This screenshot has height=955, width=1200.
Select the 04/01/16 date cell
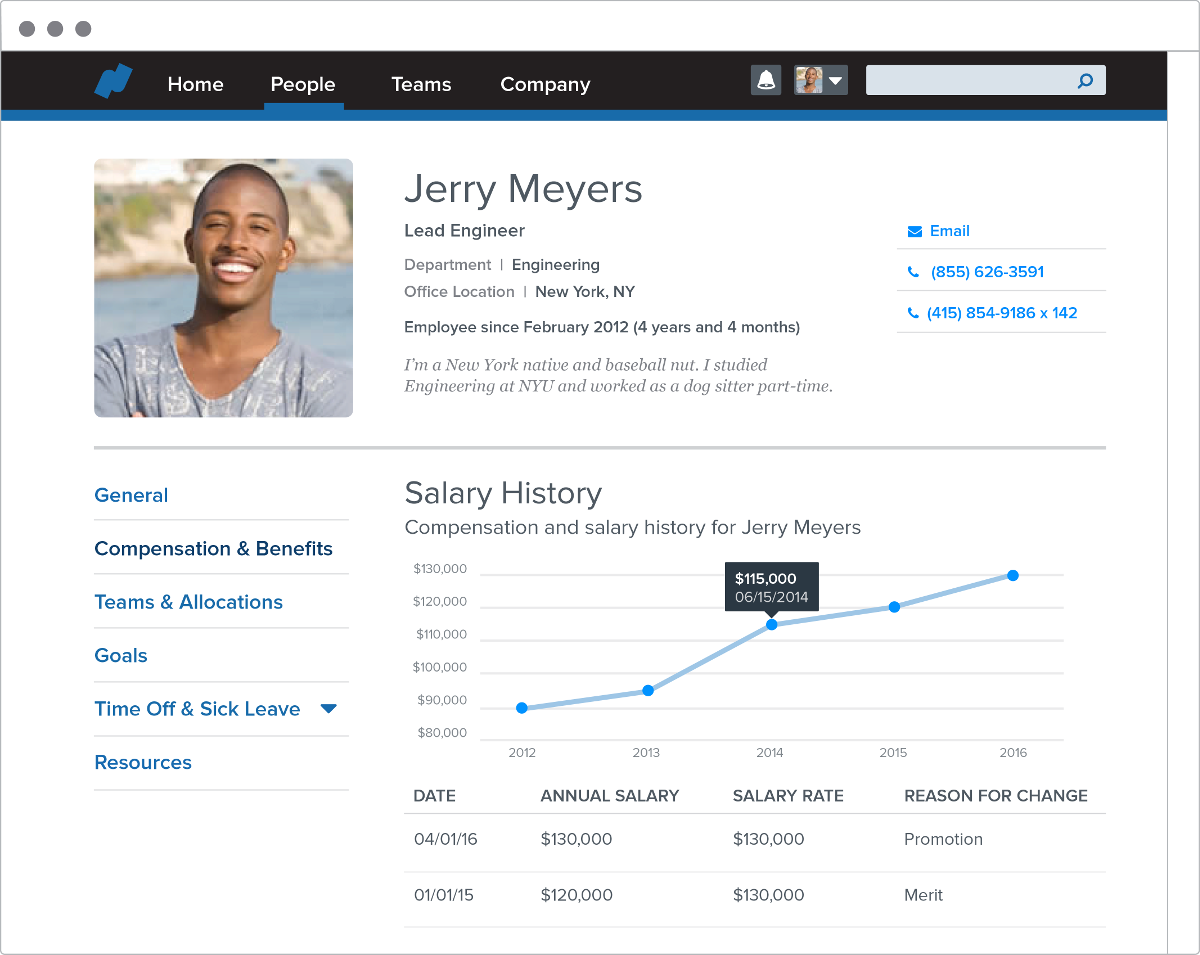(x=446, y=839)
